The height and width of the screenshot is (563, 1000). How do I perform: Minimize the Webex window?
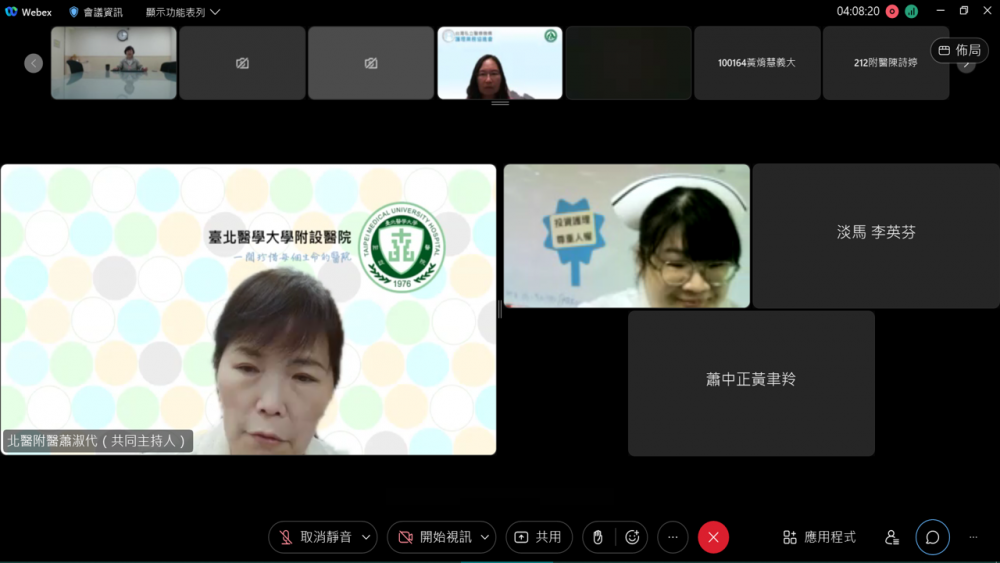[940, 11]
